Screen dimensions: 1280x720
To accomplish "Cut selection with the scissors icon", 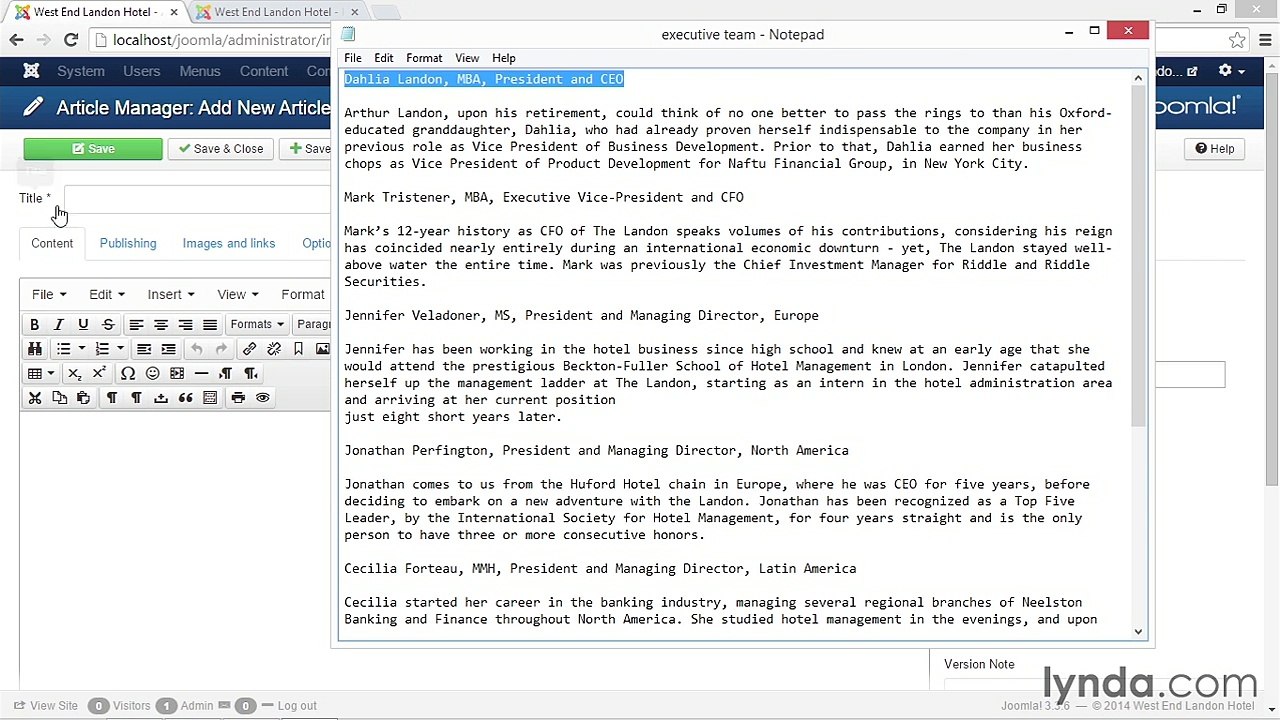I will [34, 398].
